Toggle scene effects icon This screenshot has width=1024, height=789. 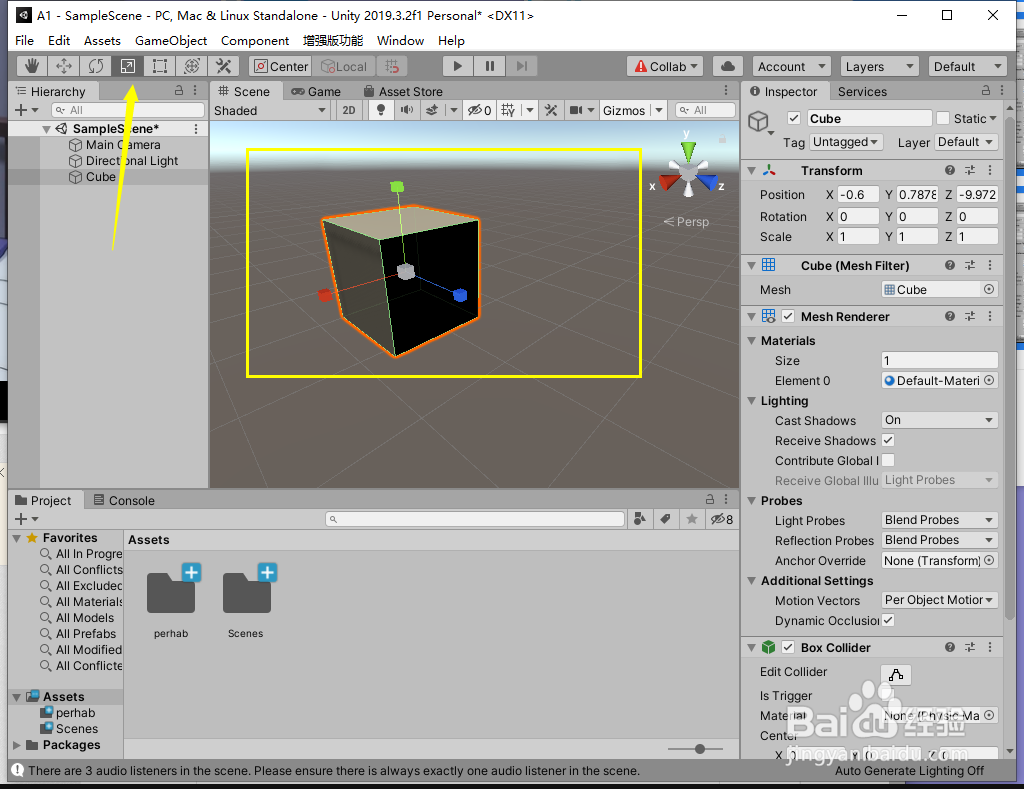click(x=432, y=110)
